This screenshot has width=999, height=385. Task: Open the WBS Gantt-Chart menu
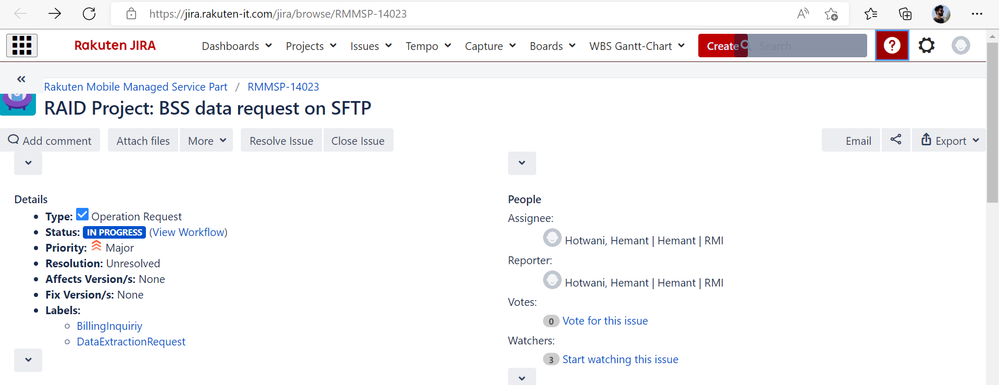pos(637,46)
